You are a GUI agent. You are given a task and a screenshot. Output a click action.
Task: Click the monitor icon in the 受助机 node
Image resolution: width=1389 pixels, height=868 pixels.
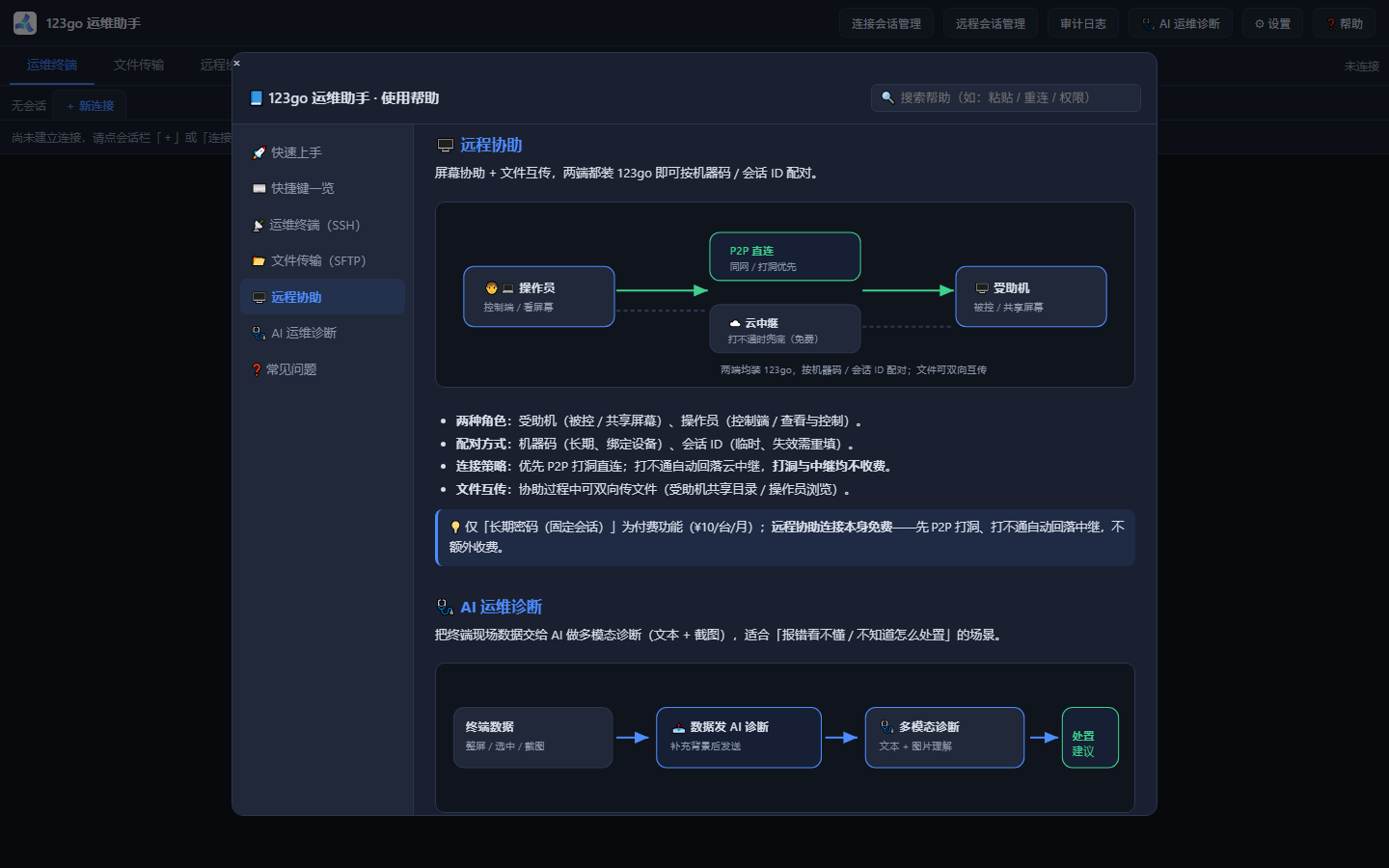(982, 288)
